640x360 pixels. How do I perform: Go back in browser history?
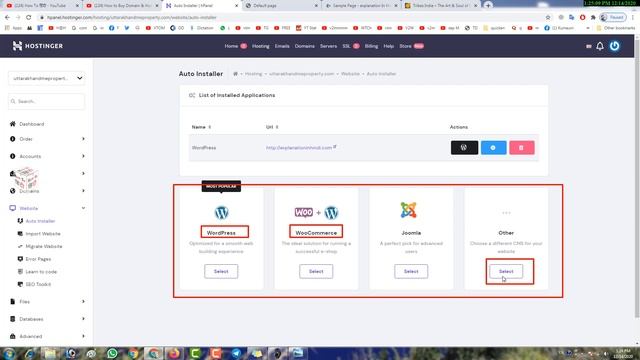(x=7, y=17)
